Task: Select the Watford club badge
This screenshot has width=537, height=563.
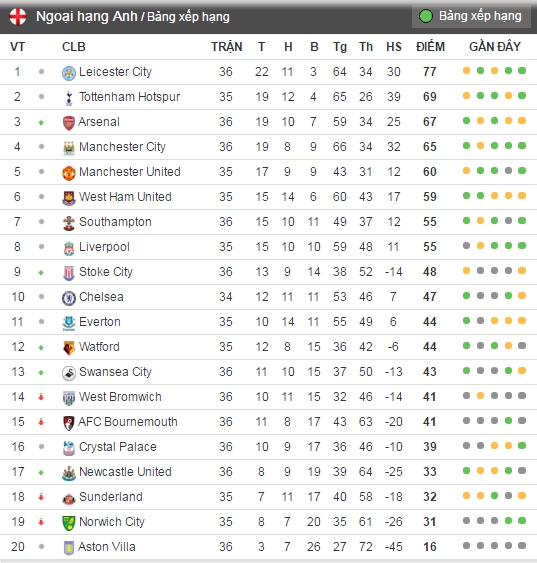Action: click(x=69, y=348)
